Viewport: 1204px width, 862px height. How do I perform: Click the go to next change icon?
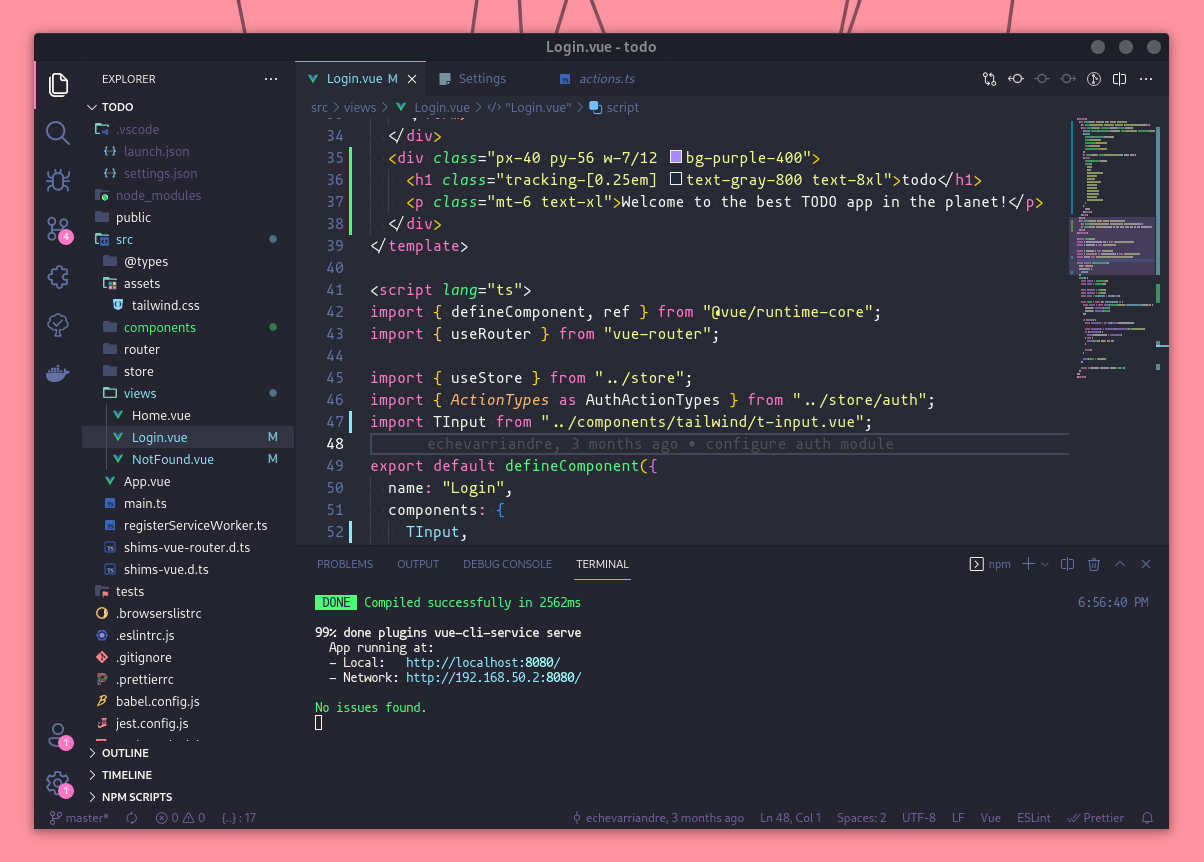[1068, 79]
